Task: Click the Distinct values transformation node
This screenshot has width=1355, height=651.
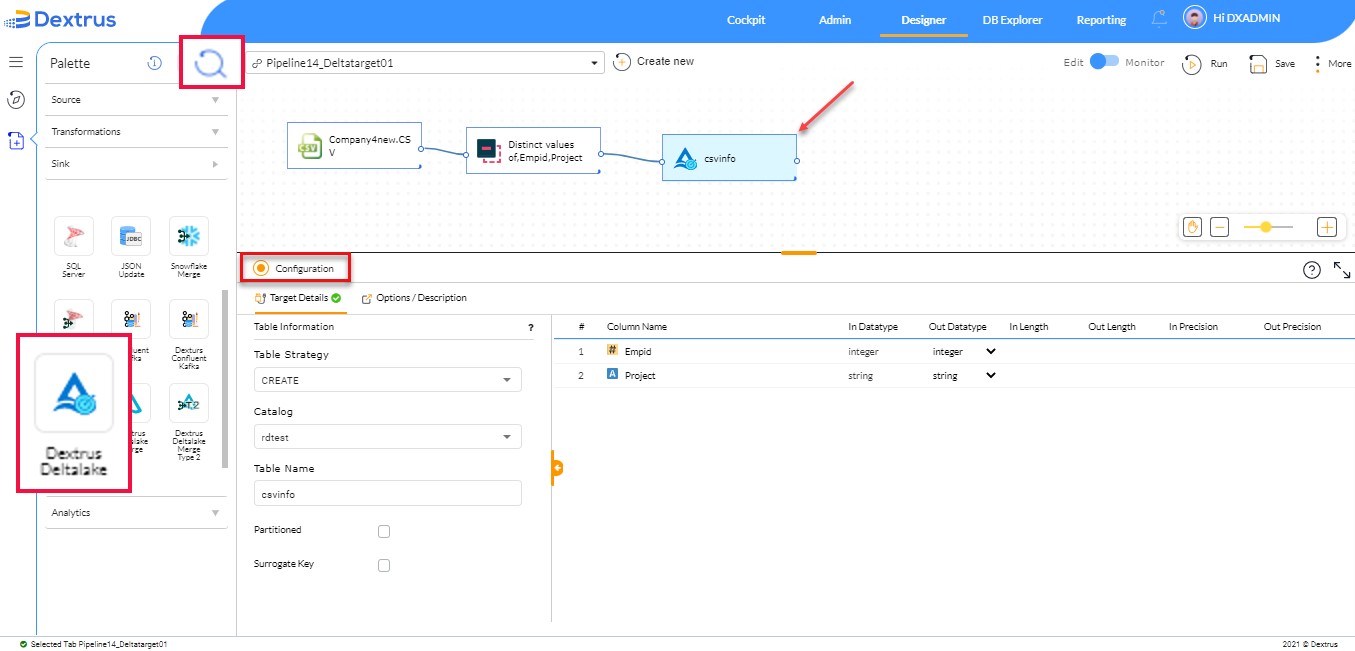Action: pos(533,151)
